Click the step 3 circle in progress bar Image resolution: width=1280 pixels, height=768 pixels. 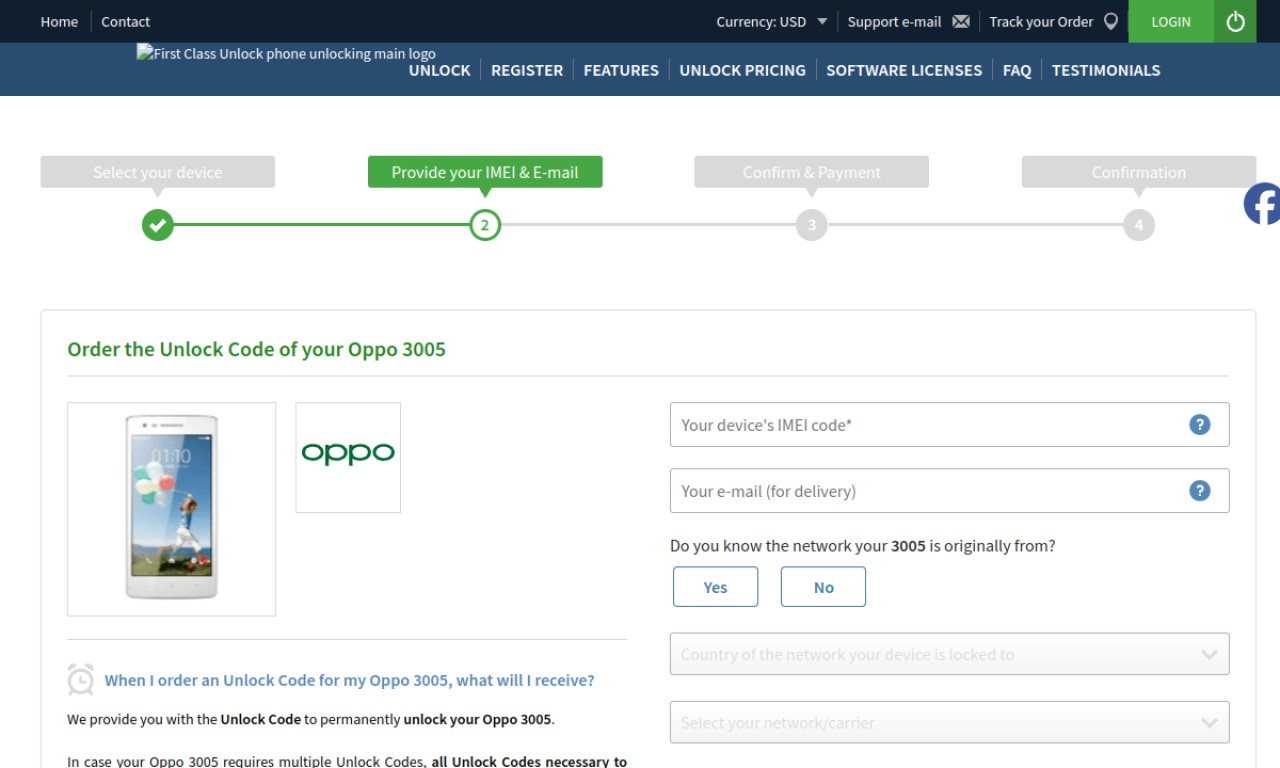click(x=812, y=225)
